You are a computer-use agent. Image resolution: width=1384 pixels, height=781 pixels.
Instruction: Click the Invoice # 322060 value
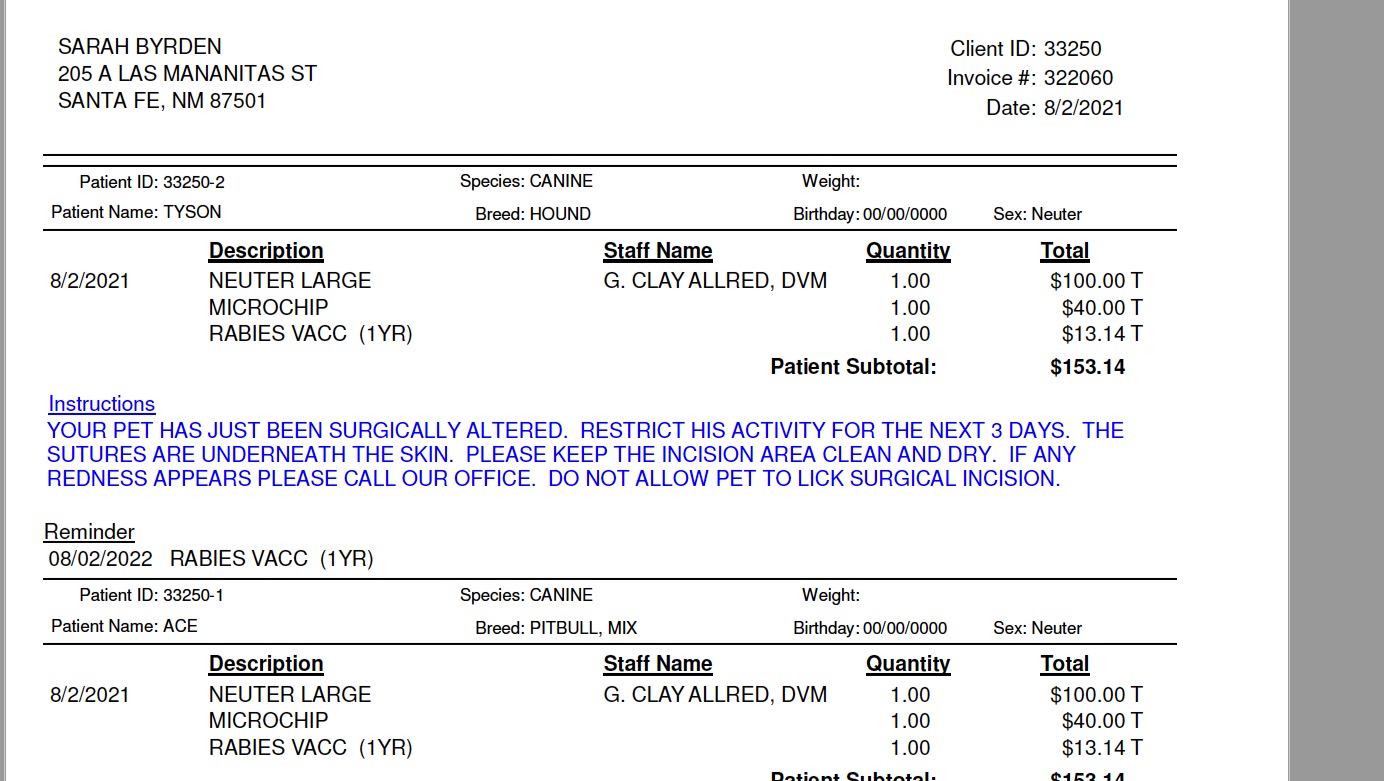pyautogui.click(x=1078, y=78)
